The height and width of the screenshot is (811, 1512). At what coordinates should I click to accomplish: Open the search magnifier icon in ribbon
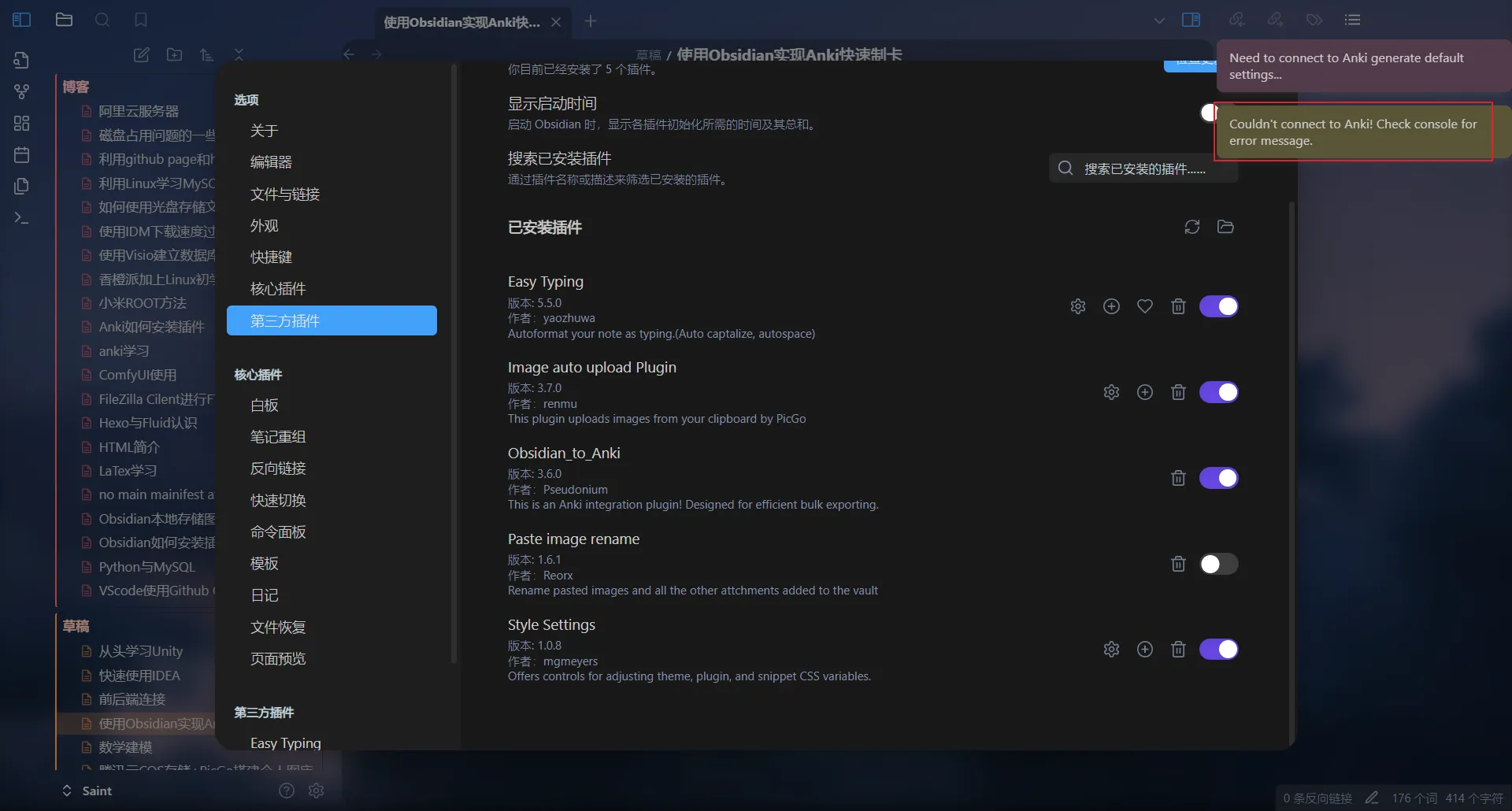coord(102,20)
